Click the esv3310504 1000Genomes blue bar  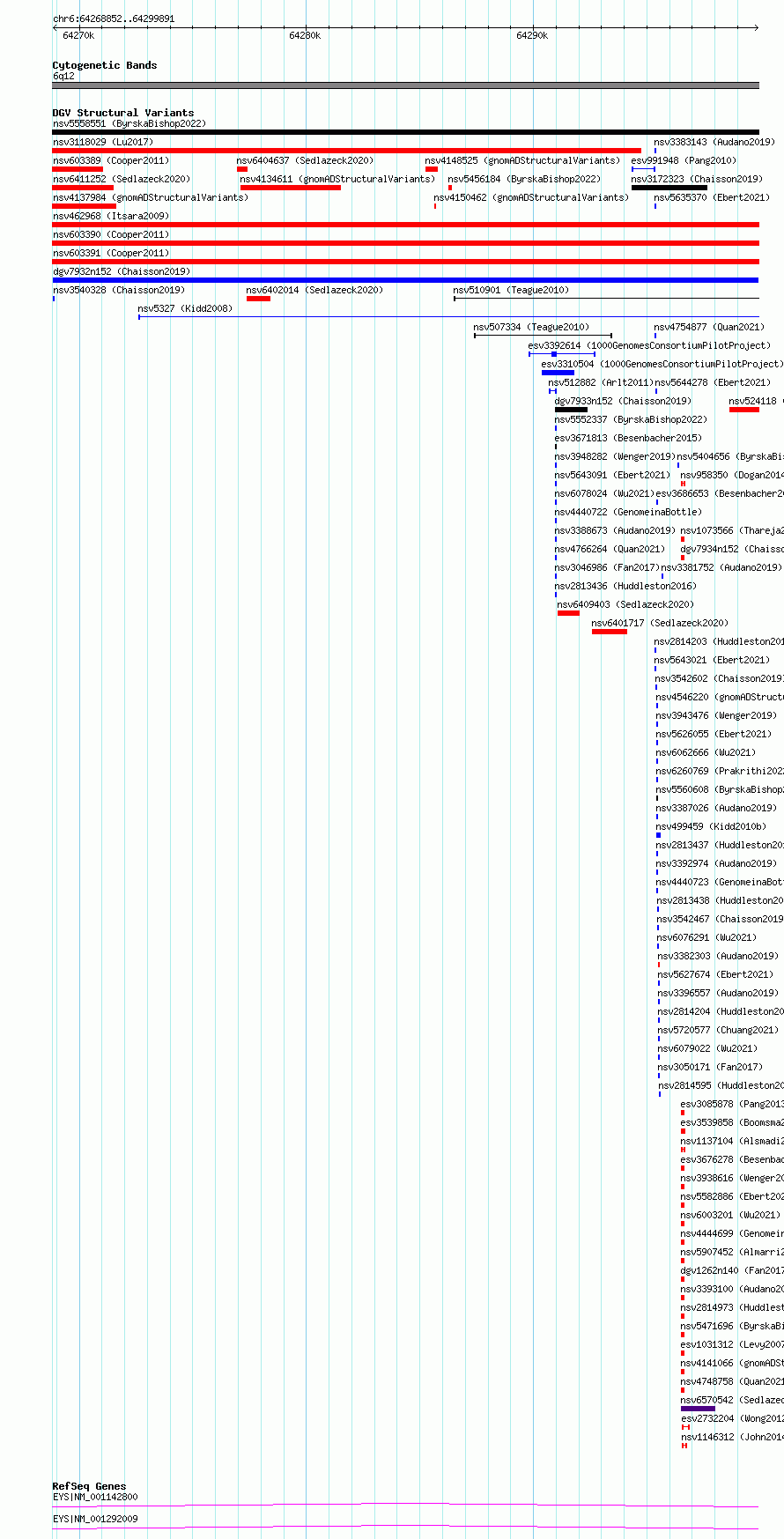[558, 373]
